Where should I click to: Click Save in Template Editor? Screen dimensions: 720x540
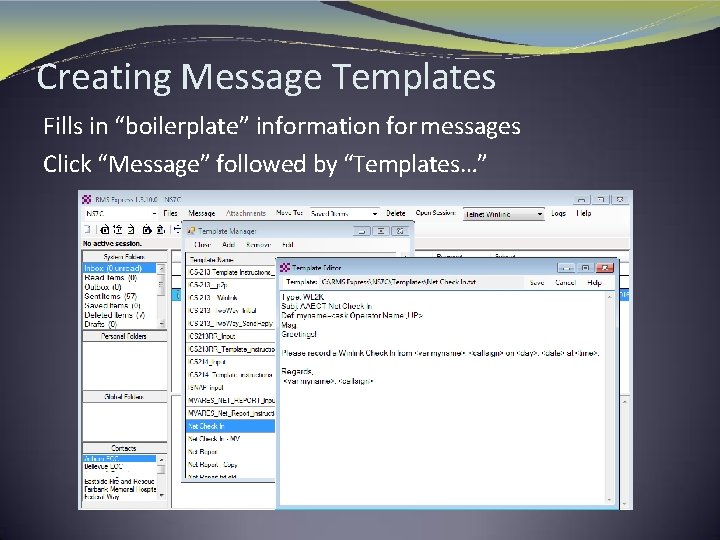coord(537,282)
